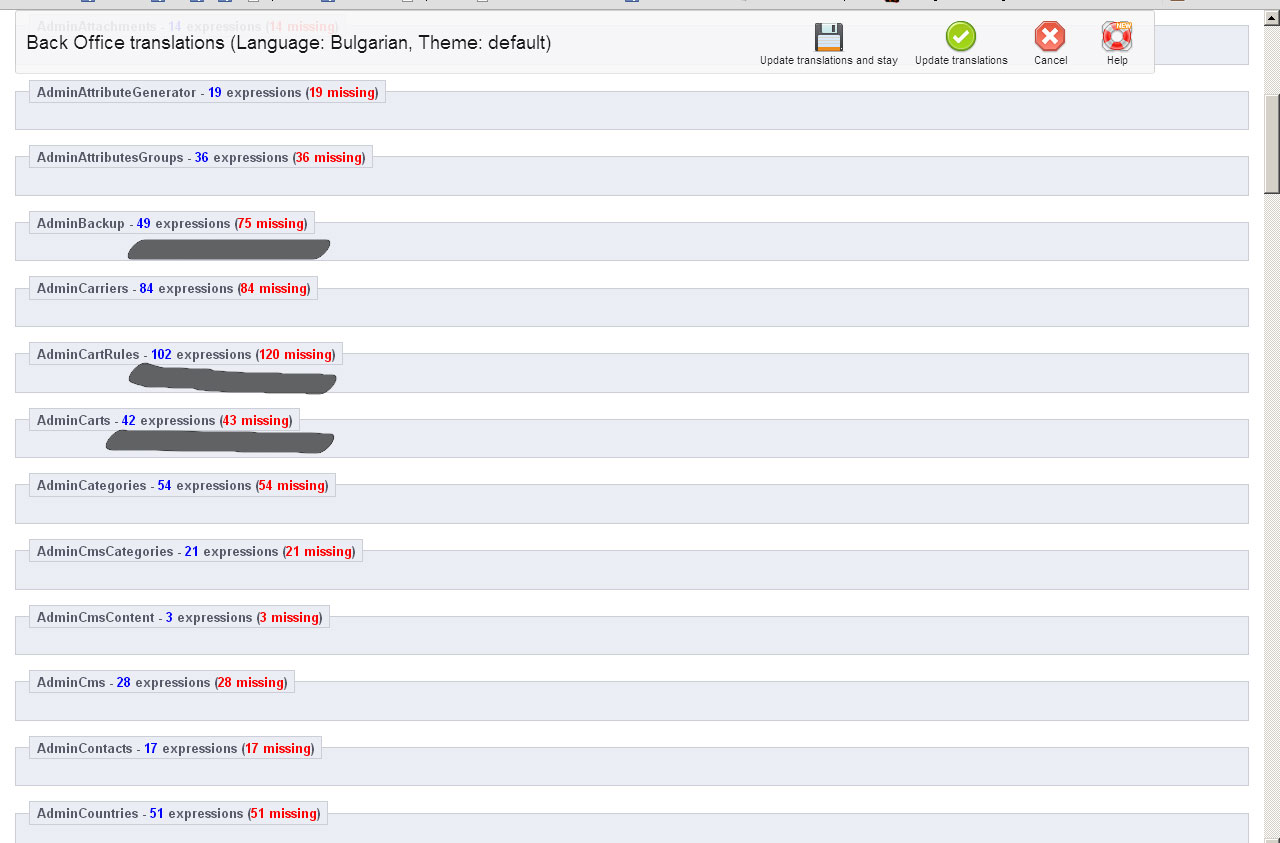The width and height of the screenshot is (1280, 843).
Task: Click the Back Office translations page title
Action: tap(289, 43)
